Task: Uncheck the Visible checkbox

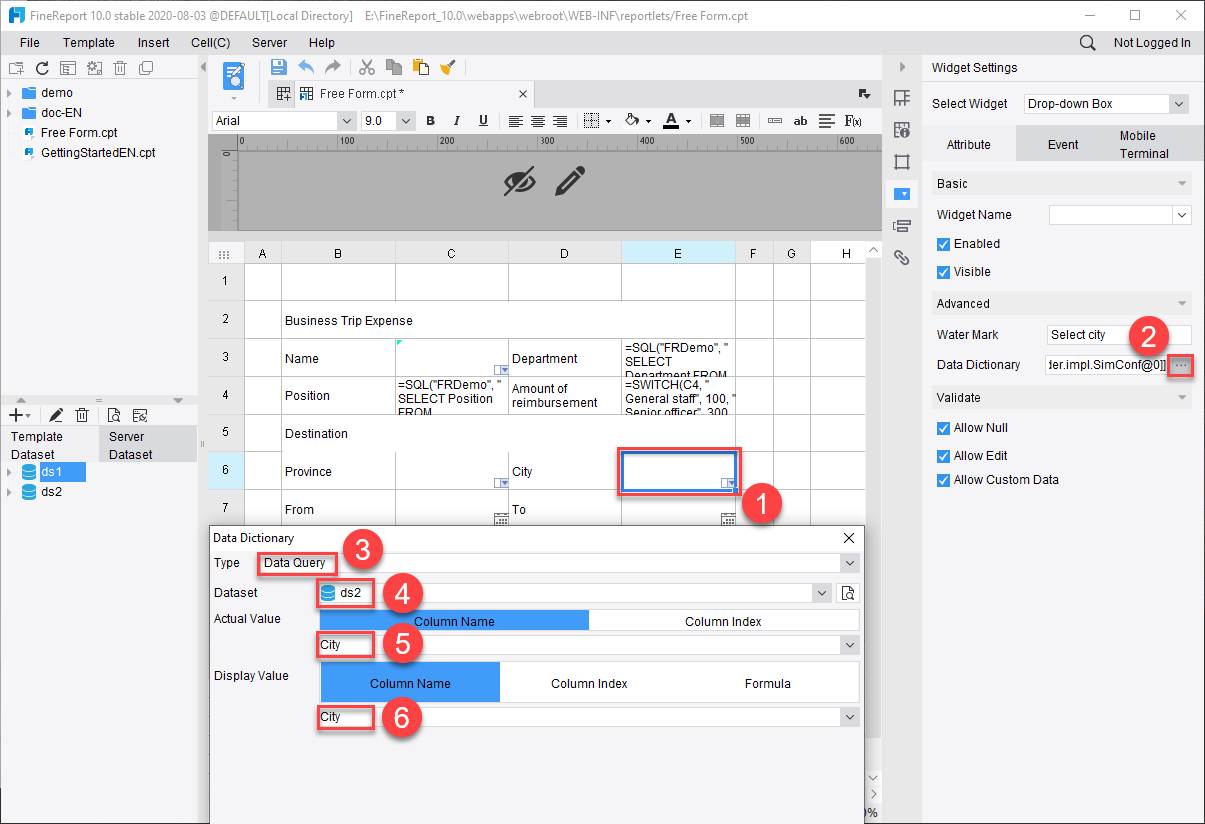Action: (943, 272)
